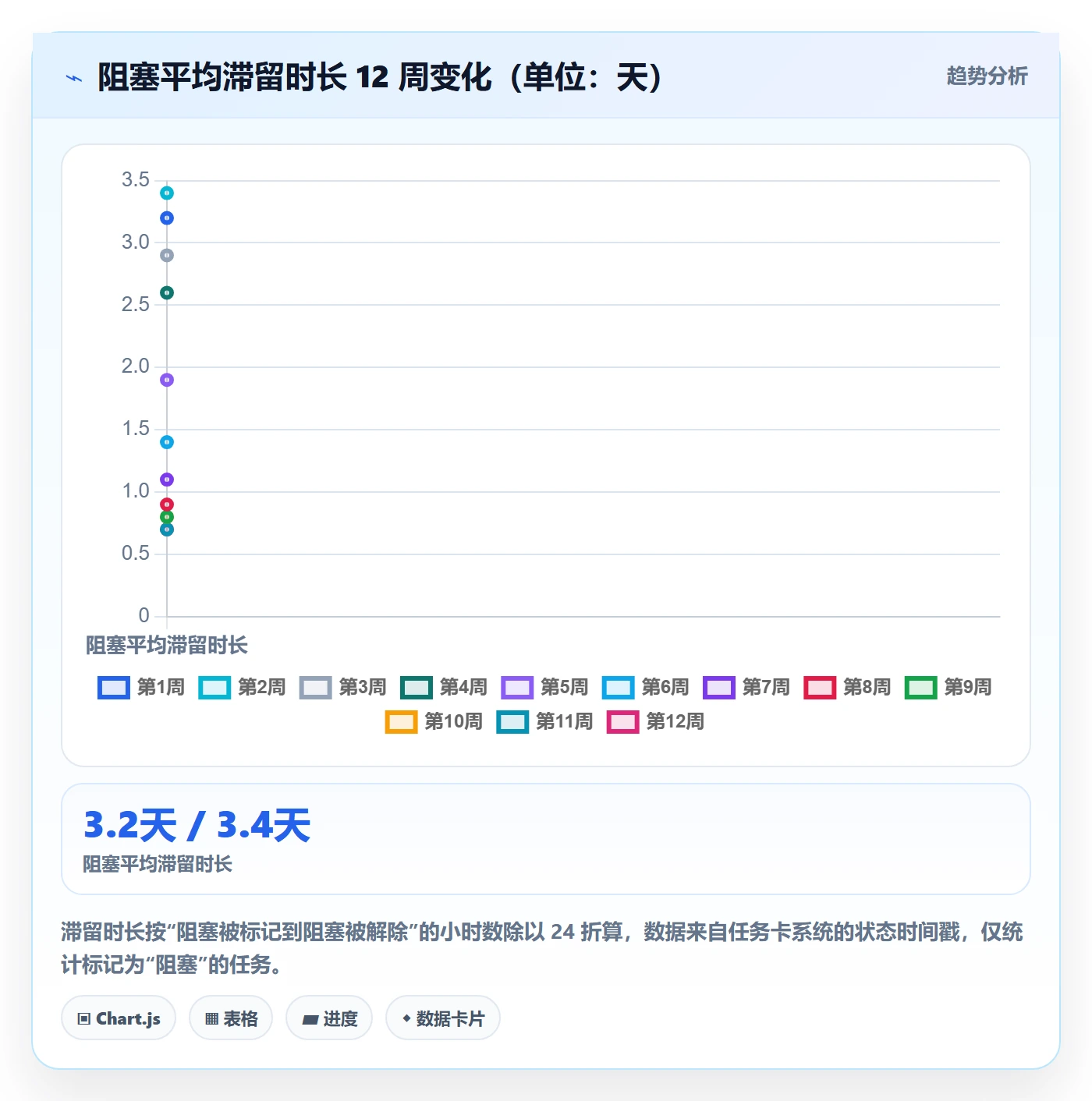Click the 3.2天 / 3.4天 value
Viewport: 1092px width, 1101px height.
coord(197,825)
